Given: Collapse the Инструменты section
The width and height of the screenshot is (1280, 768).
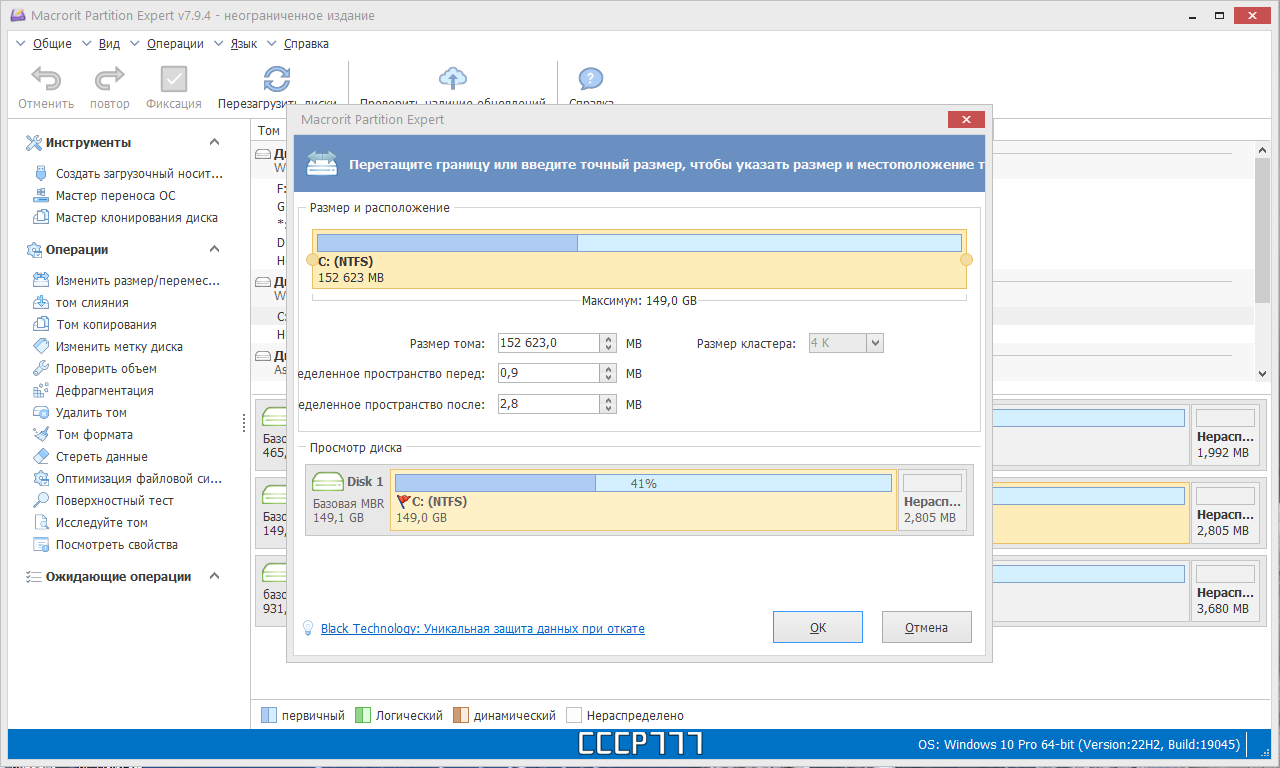Looking at the screenshot, I should click(x=214, y=143).
